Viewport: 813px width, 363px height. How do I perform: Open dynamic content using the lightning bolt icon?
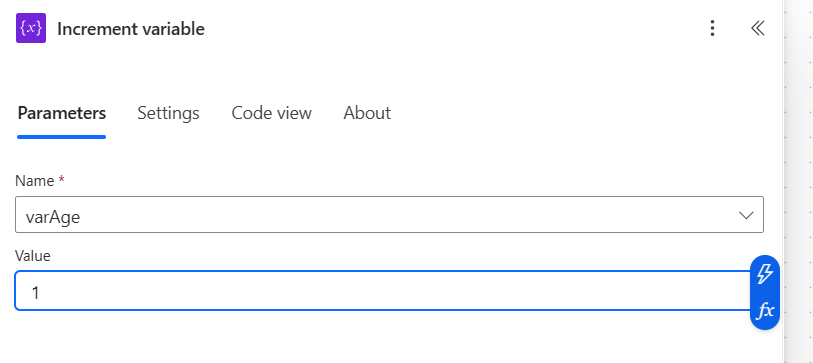765,274
